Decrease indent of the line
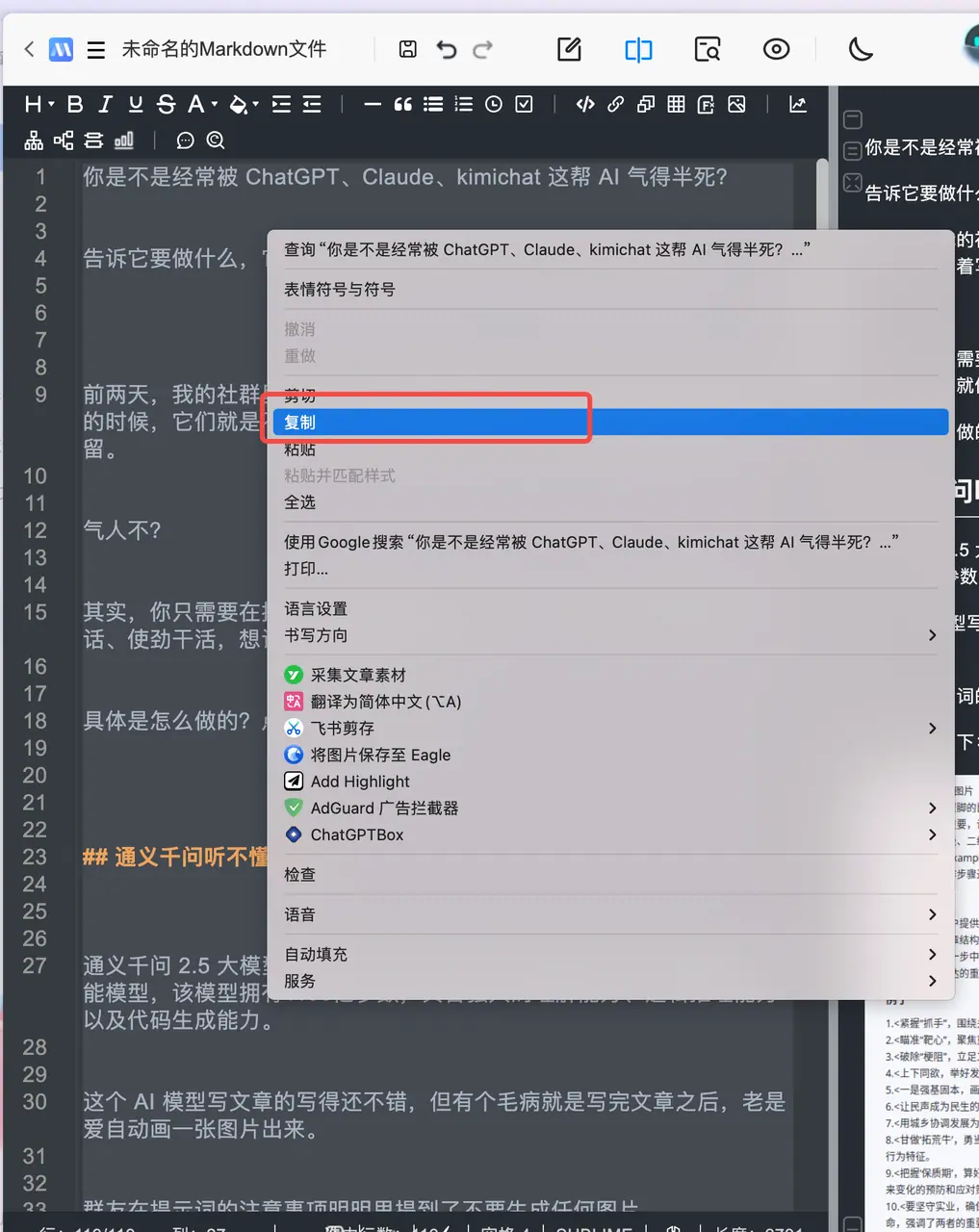Image resolution: width=979 pixels, height=1232 pixels. (x=312, y=105)
